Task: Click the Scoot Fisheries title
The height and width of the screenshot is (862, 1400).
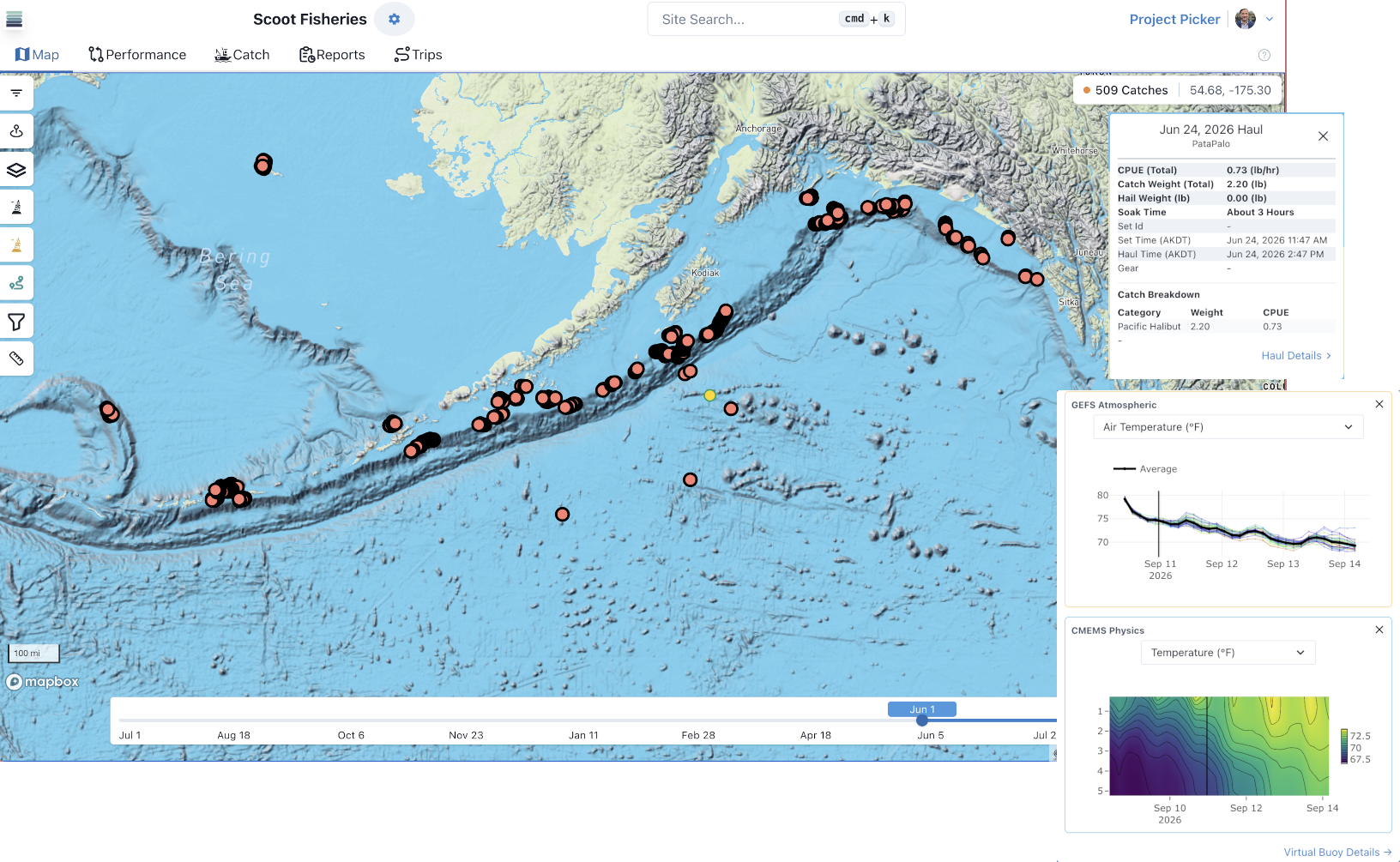Action: 310,19
